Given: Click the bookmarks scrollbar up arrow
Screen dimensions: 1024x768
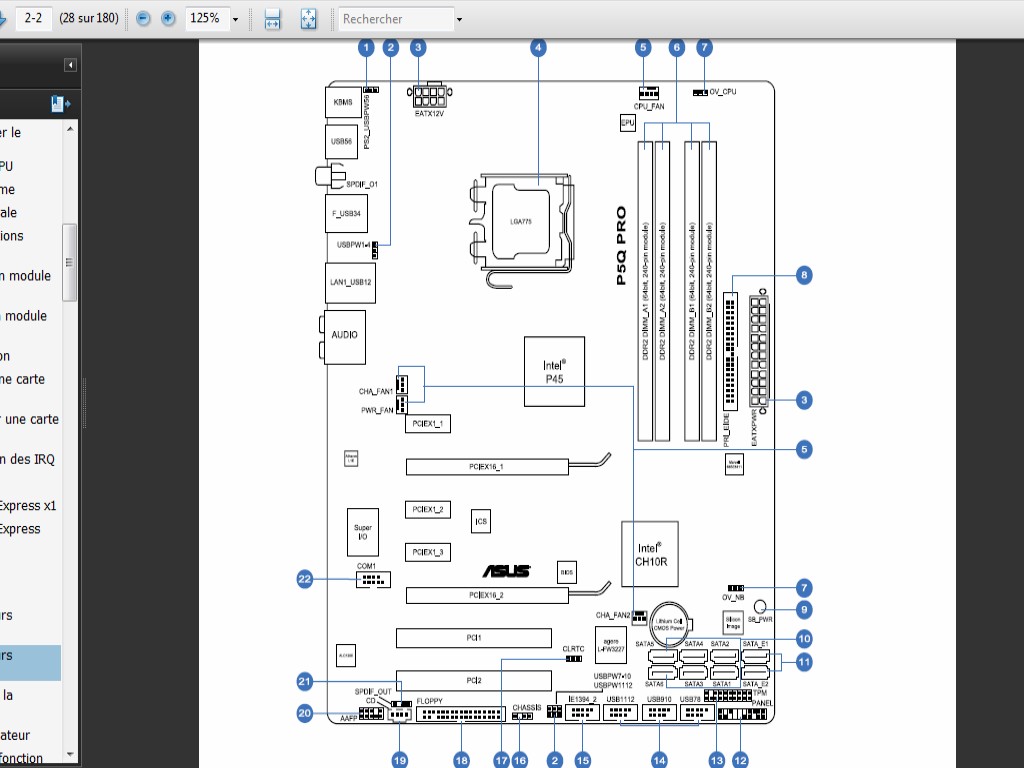Looking at the screenshot, I should click(x=70, y=129).
